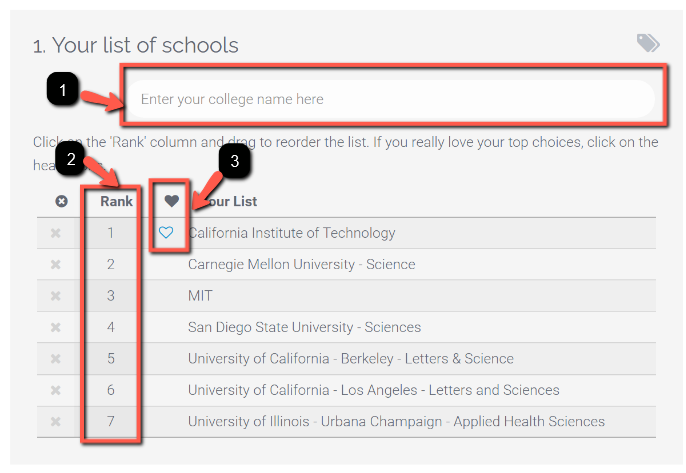Screen dimensions: 686x473
Task: Click rank cell number 7
Action: pos(111,421)
